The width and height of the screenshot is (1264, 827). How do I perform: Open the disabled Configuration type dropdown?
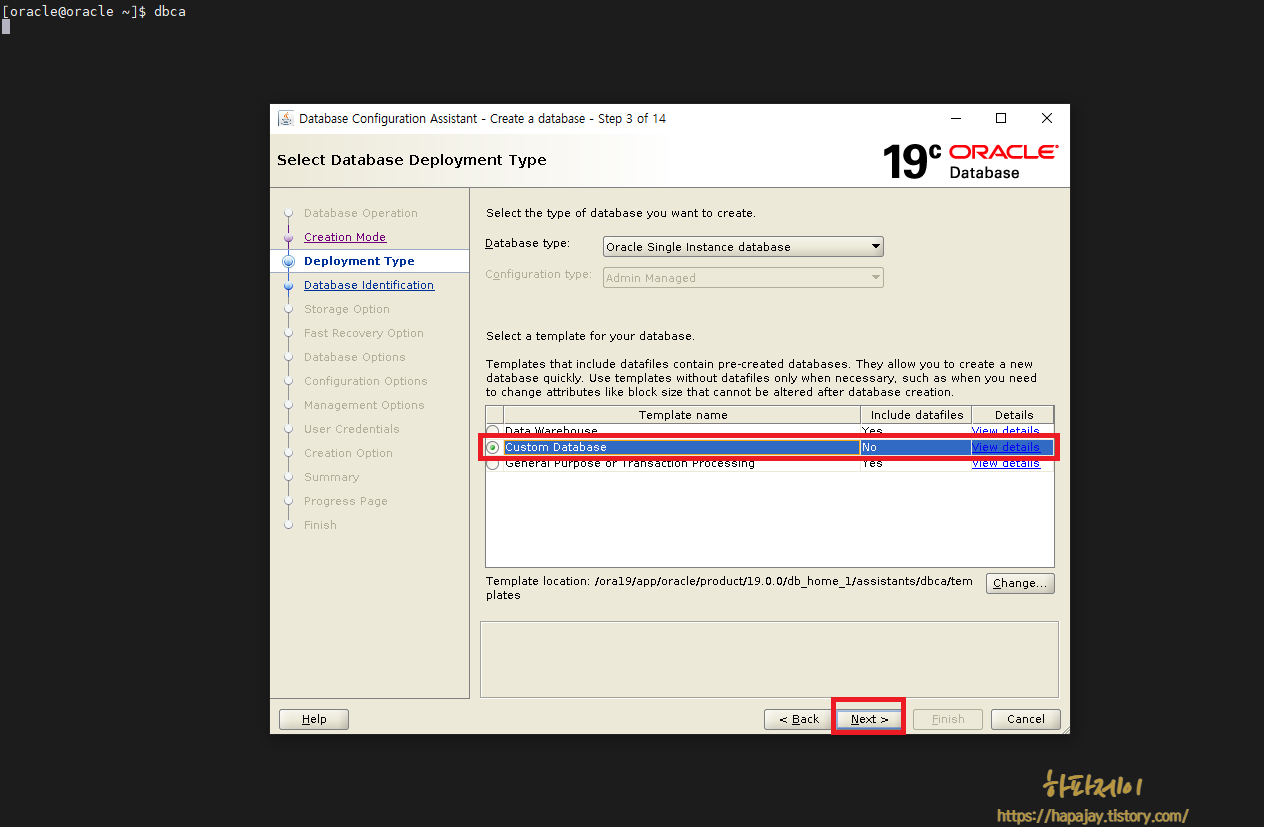(x=743, y=278)
